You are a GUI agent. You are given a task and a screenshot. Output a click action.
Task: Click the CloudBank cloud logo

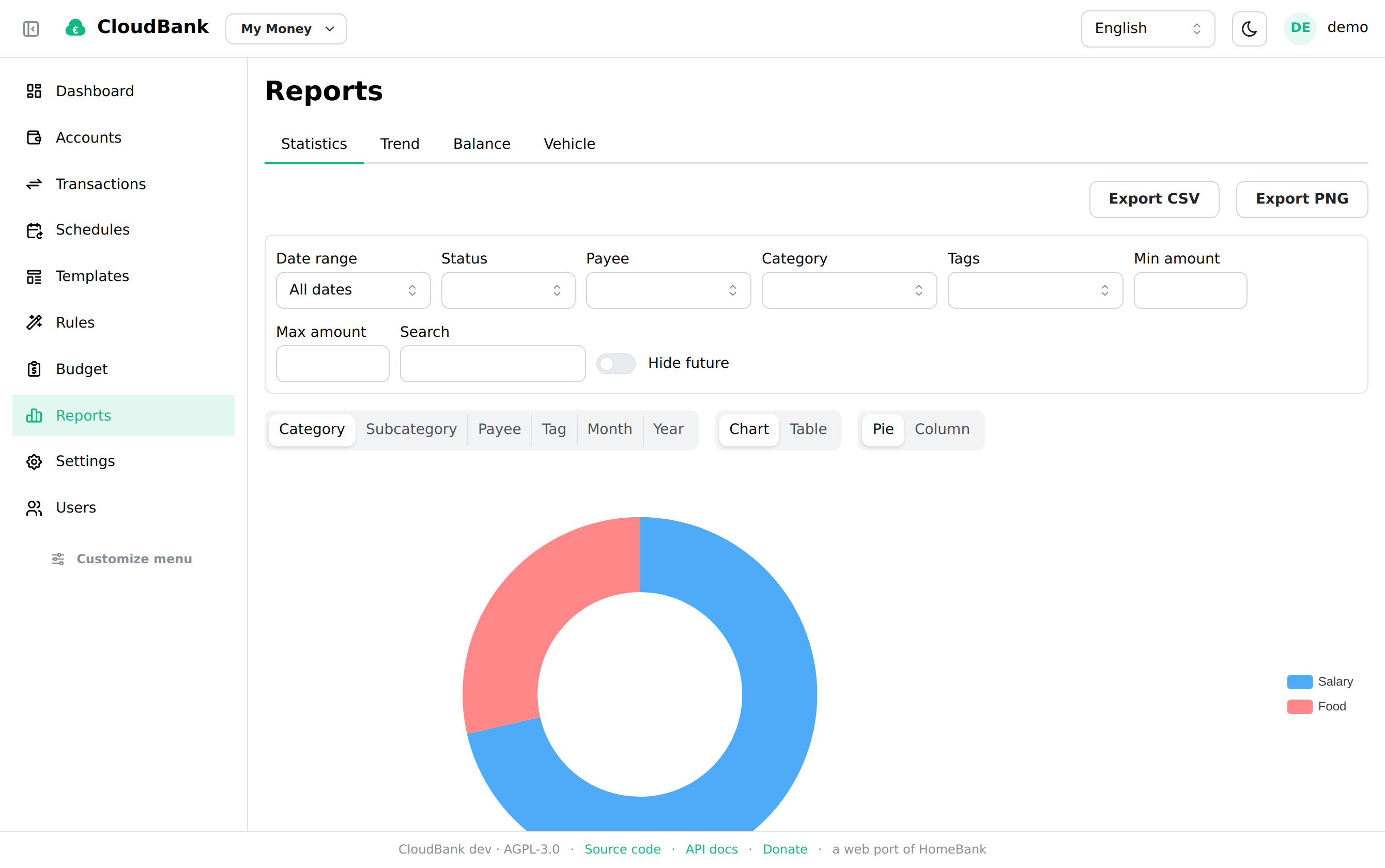click(75, 27)
